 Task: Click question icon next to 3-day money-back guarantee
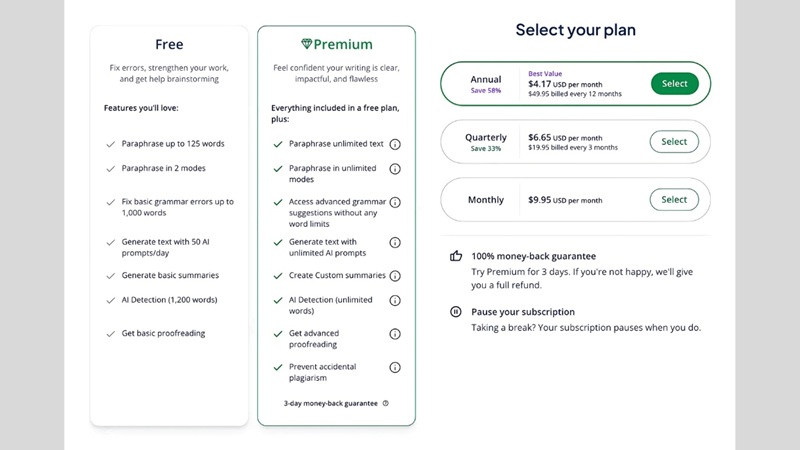click(386, 403)
